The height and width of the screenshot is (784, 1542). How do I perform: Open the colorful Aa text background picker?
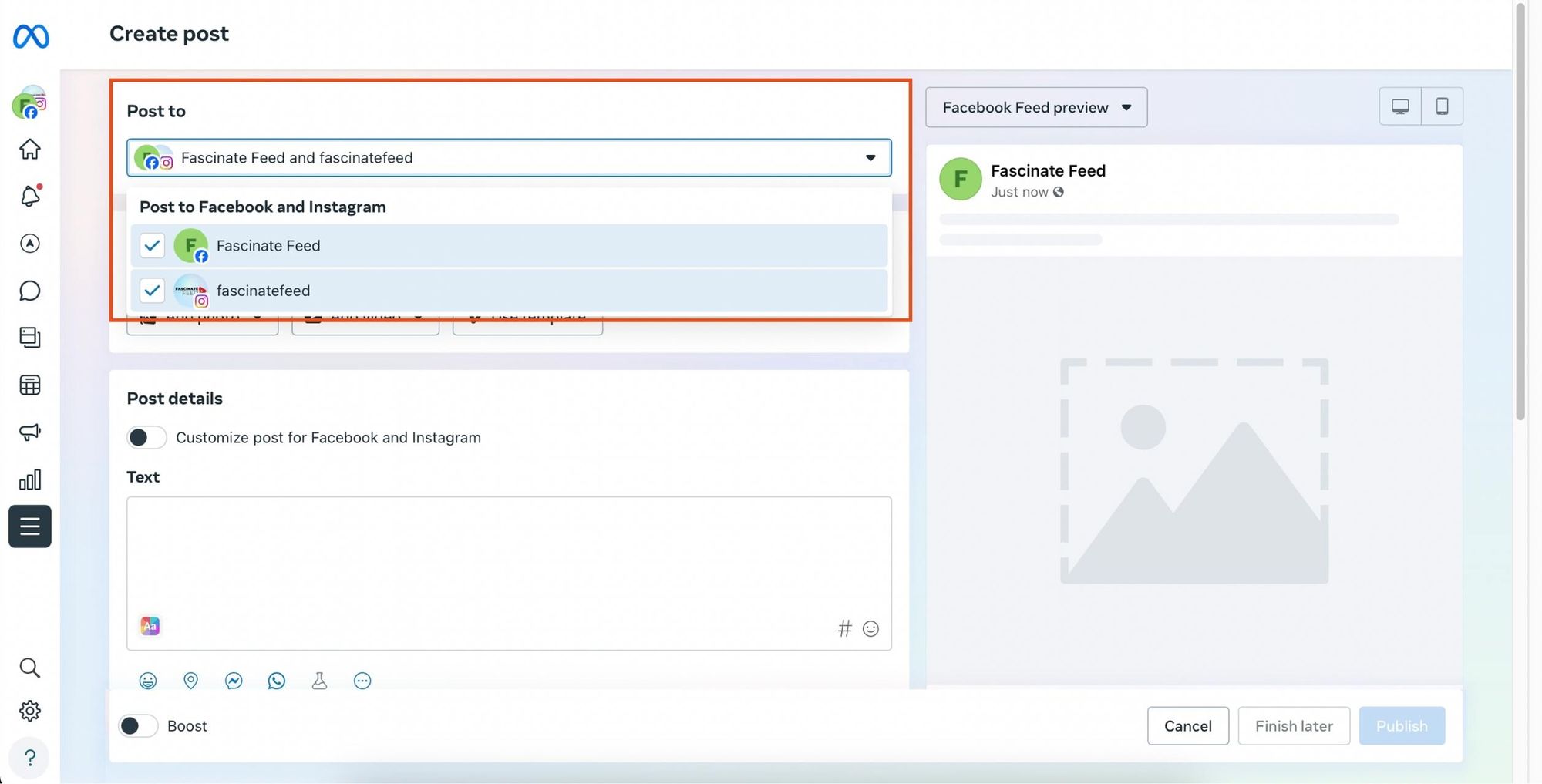click(150, 626)
